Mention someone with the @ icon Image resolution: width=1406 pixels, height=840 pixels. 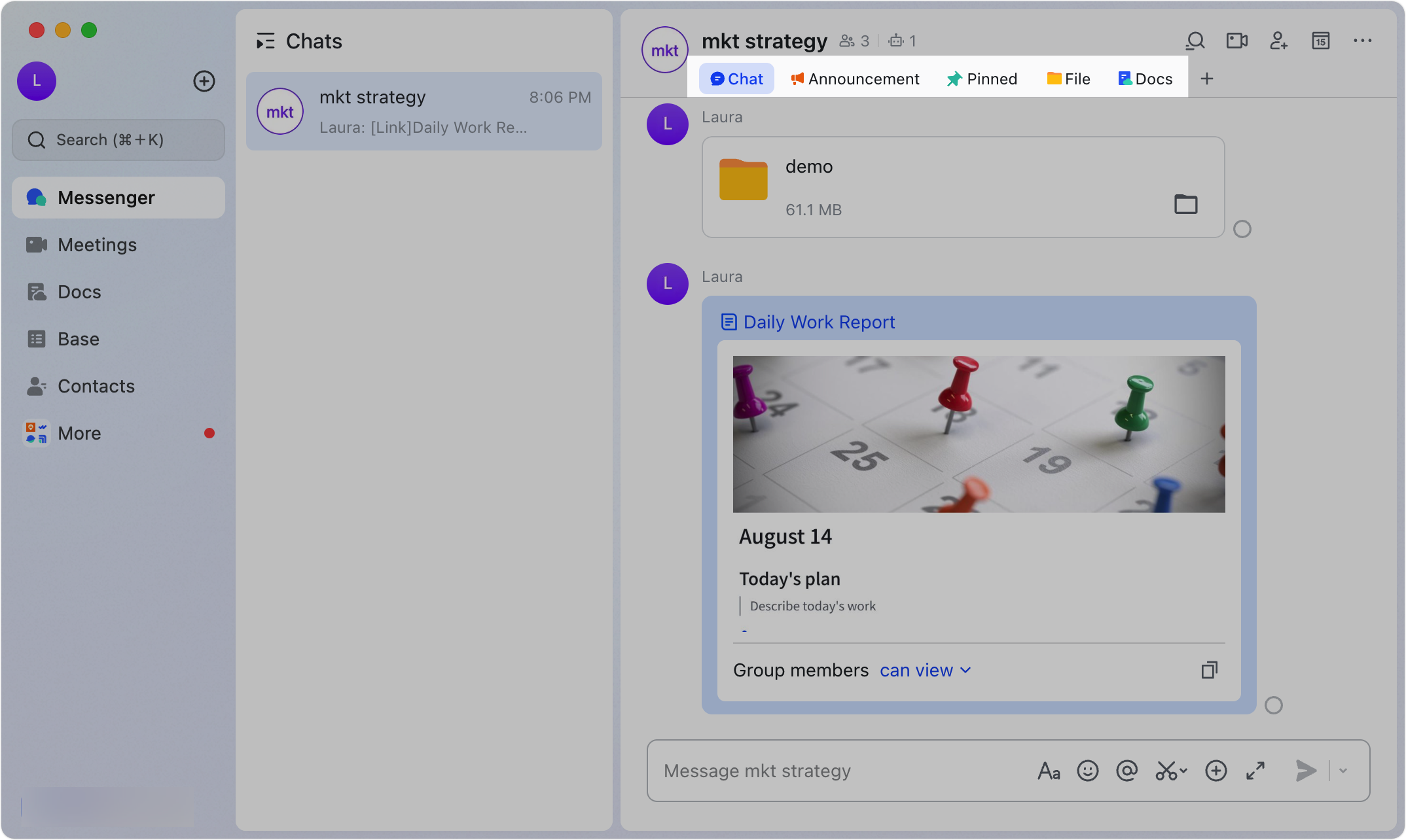(x=1127, y=770)
